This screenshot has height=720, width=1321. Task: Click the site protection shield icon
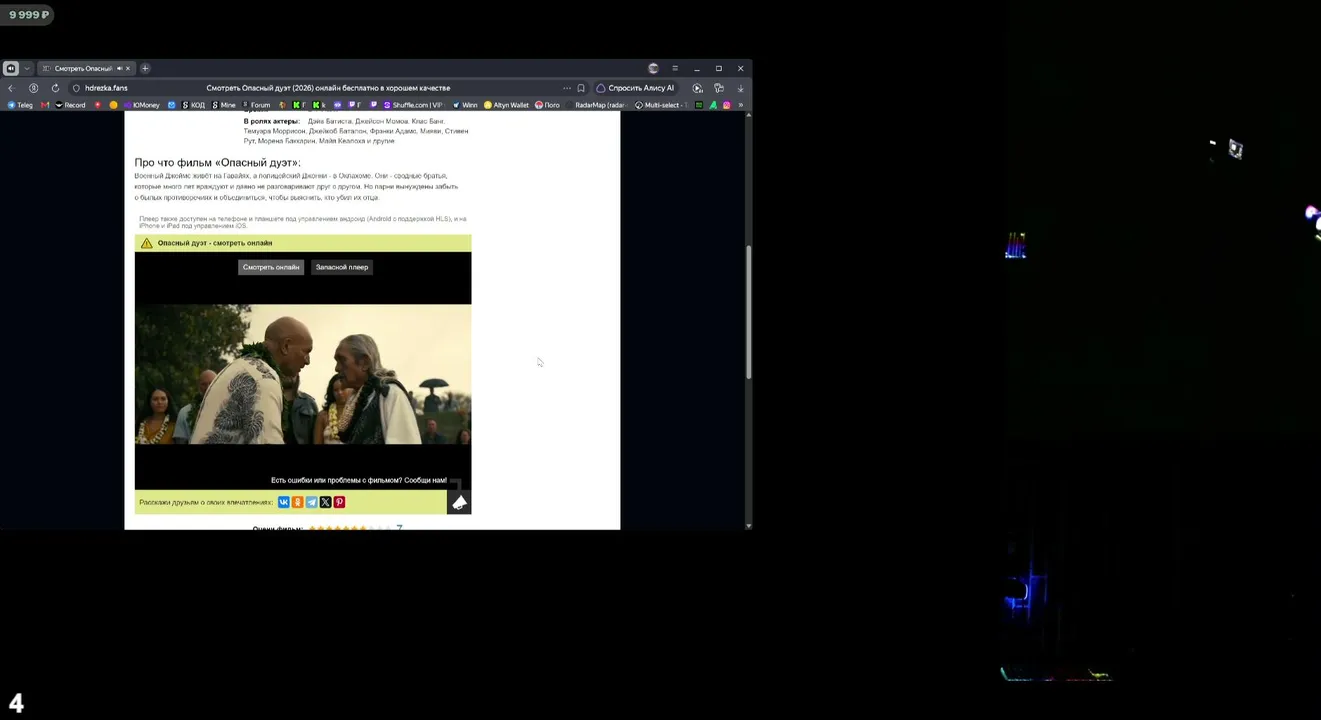pyautogui.click(x=76, y=88)
